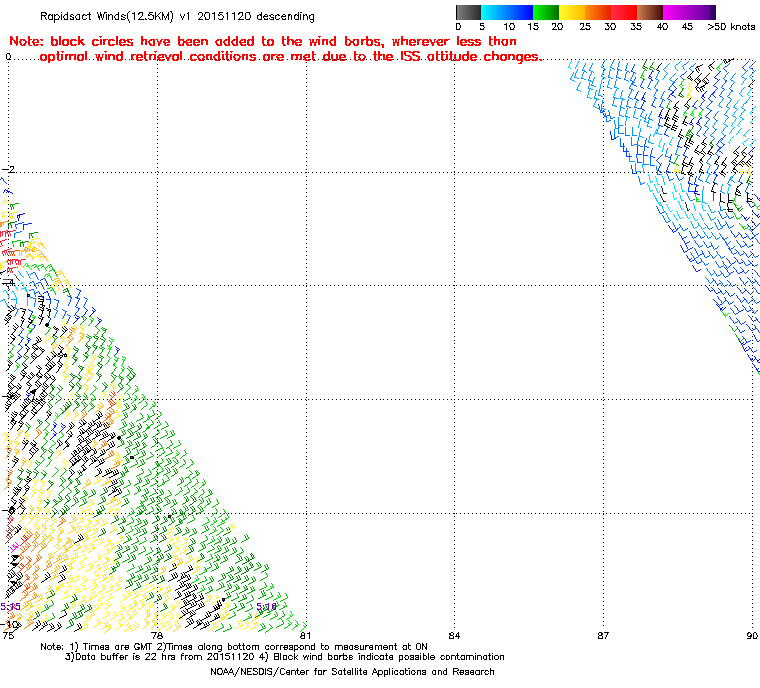Click the gray 0-5 knots legend swatch
760x688 pixels.
[468, 12]
